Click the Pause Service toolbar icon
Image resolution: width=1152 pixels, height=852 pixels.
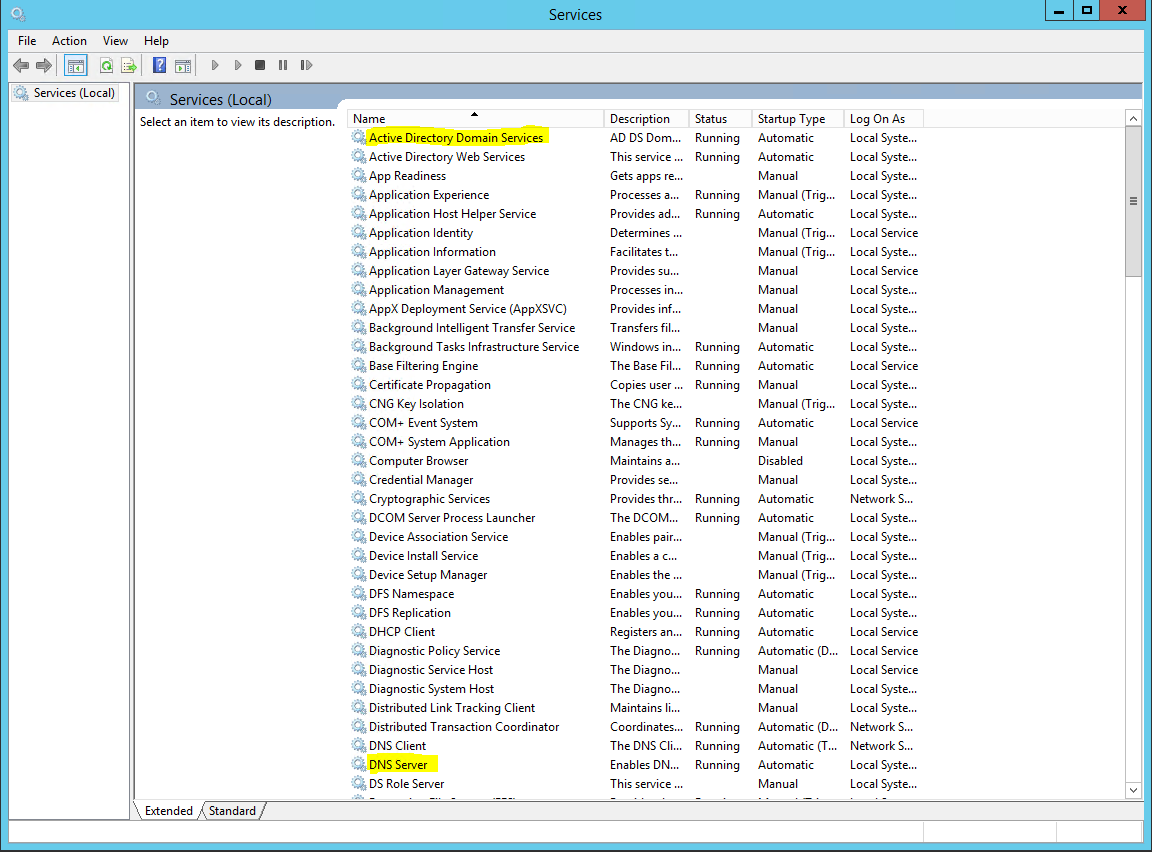coord(283,65)
